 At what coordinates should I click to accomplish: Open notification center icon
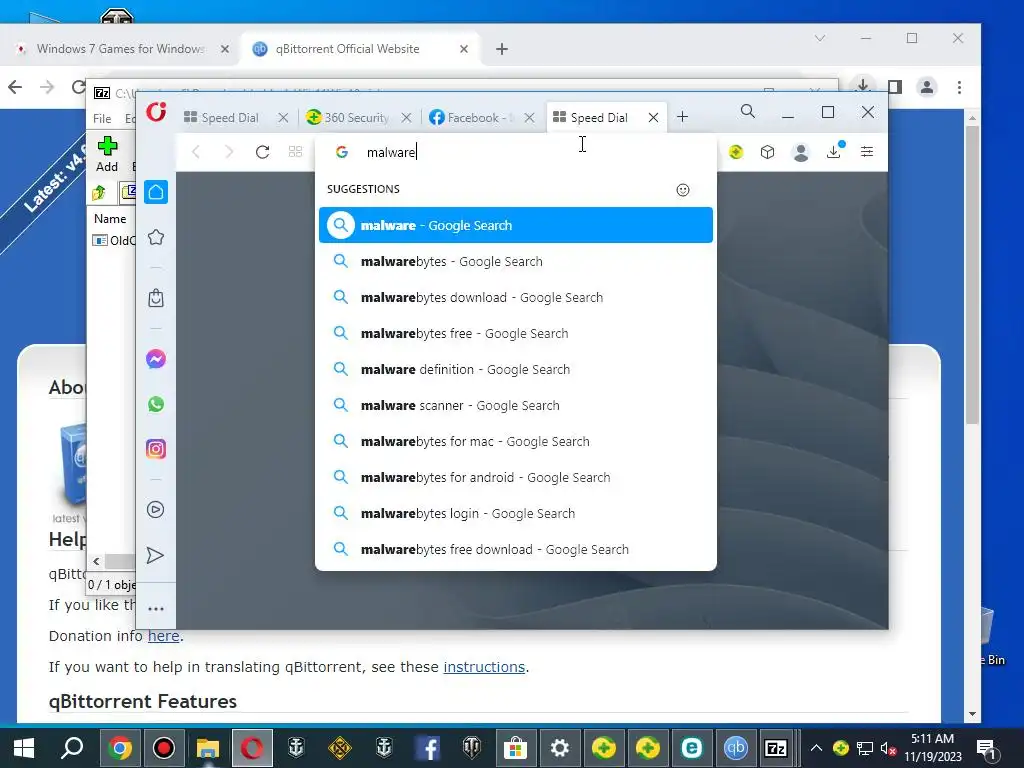pos(987,749)
